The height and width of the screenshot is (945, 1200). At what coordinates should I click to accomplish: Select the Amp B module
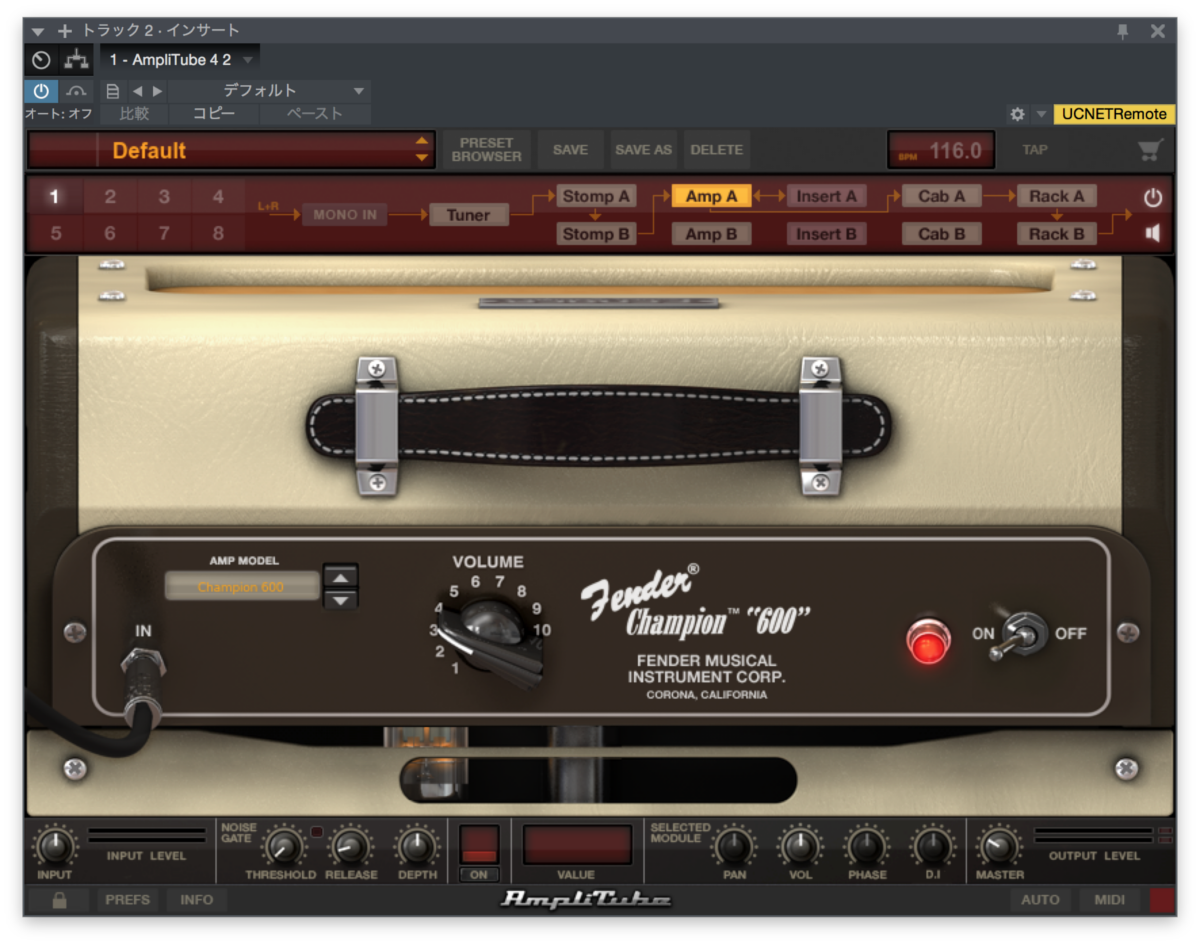[711, 234]
